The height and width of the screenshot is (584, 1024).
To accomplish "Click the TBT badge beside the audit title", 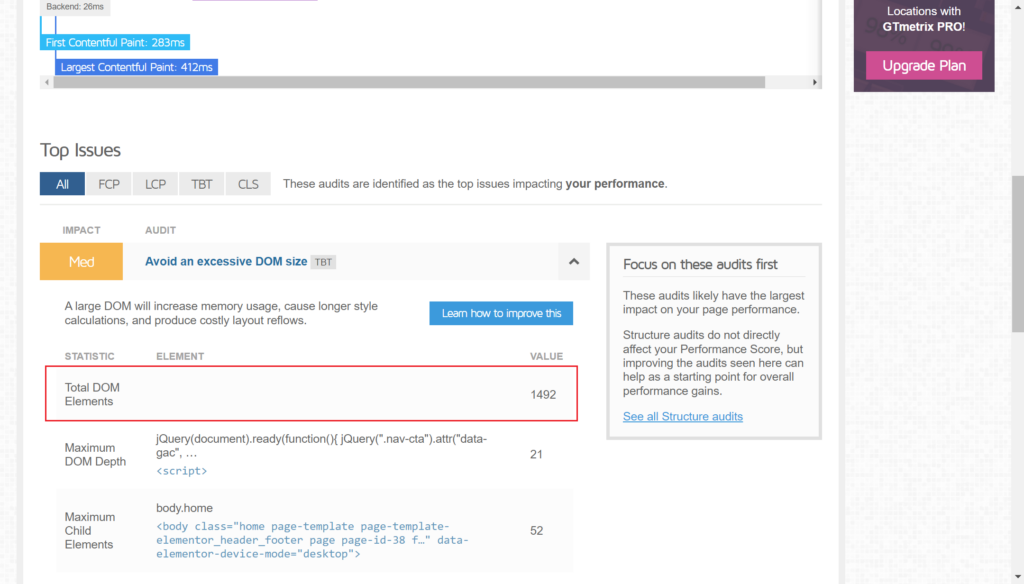I will pos(322,261).
